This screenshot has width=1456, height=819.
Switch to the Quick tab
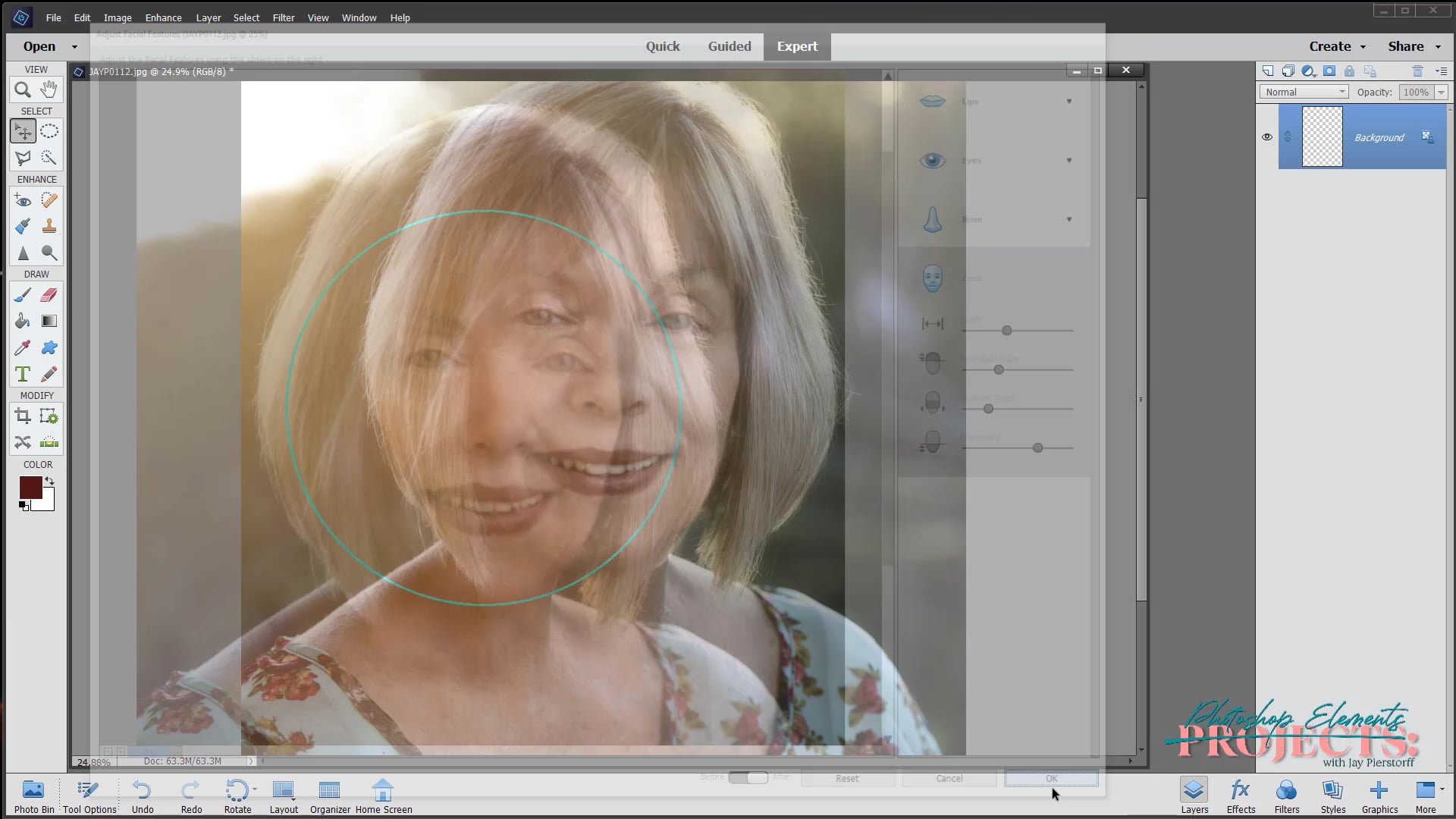coord(663,46)
